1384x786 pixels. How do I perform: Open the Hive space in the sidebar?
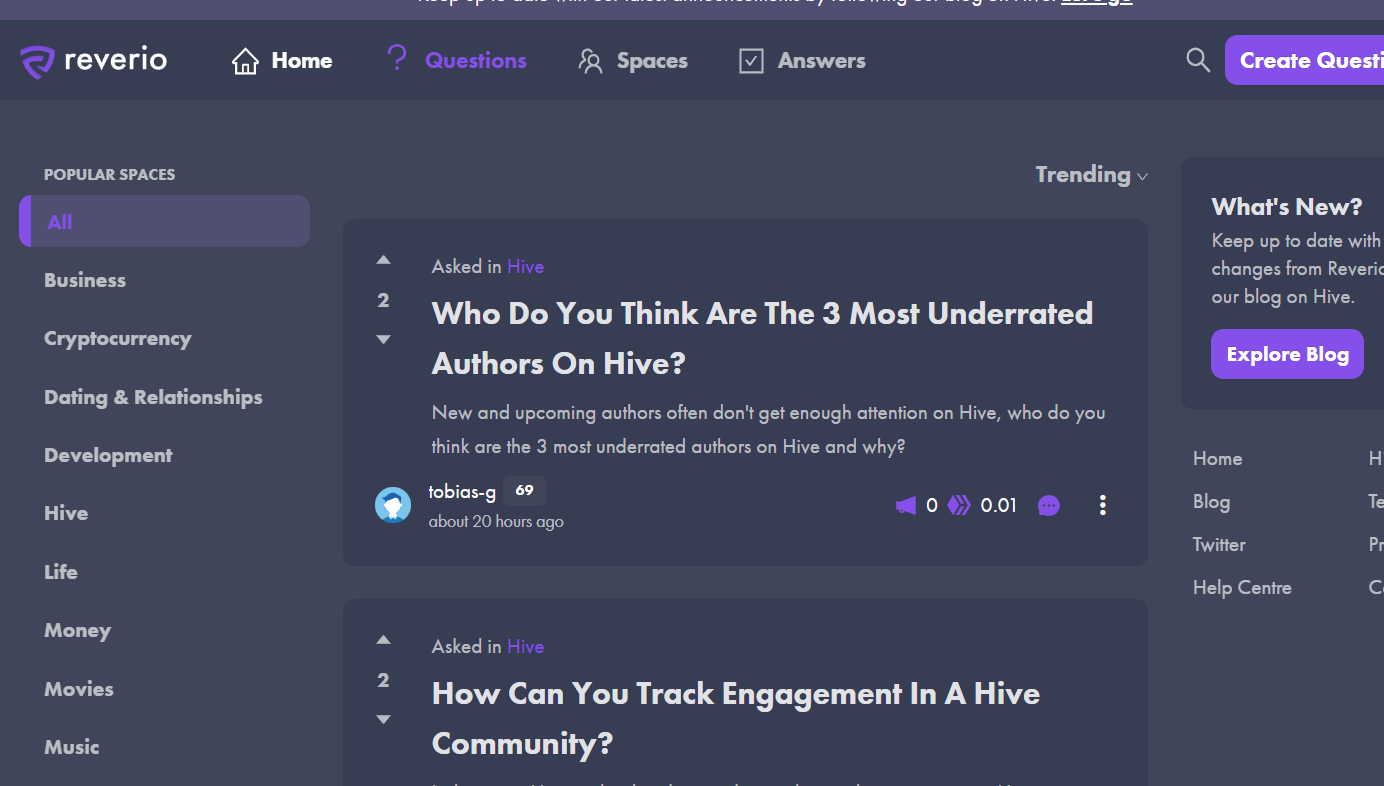click(x=66, y=513)
